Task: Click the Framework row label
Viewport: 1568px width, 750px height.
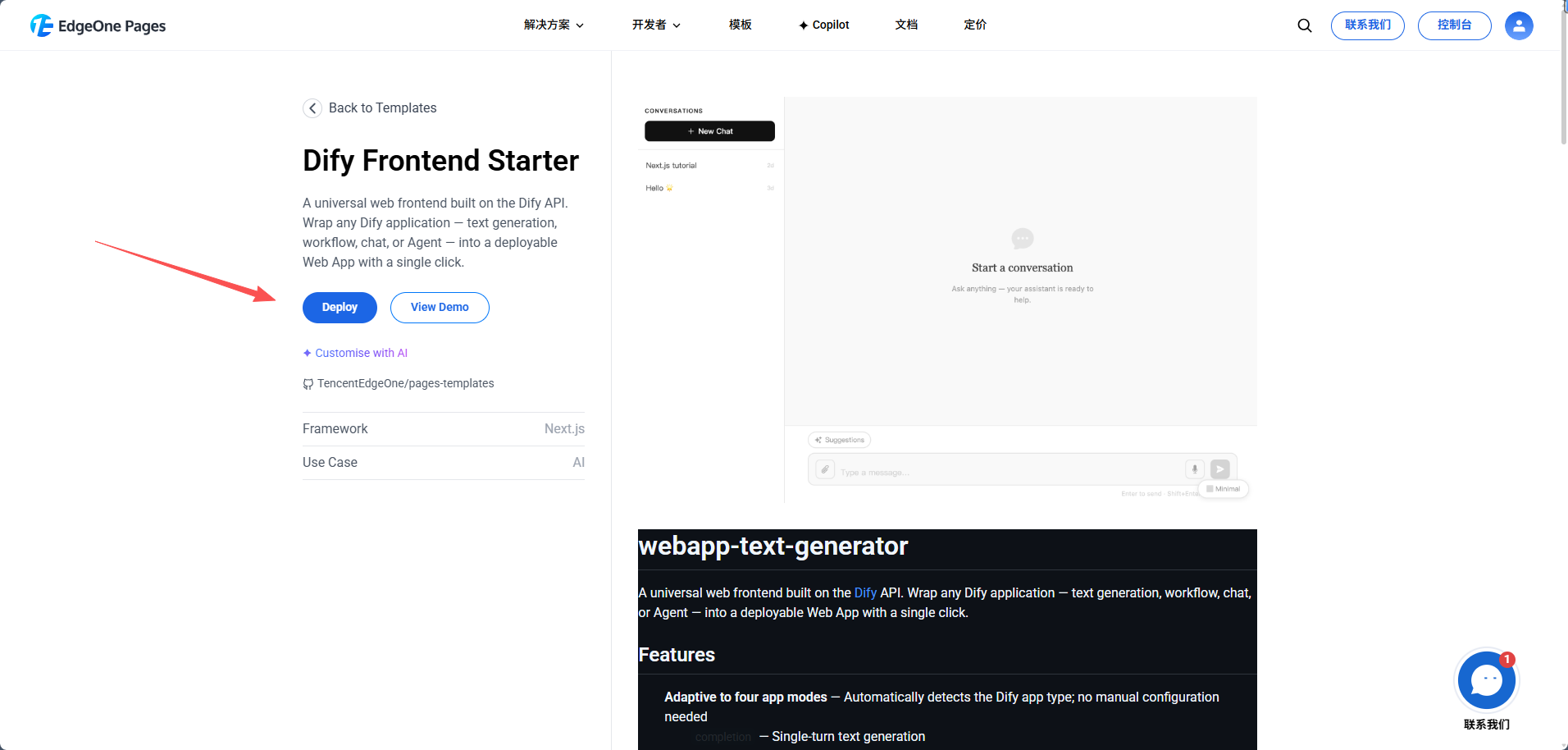Action: click(335, 429)
